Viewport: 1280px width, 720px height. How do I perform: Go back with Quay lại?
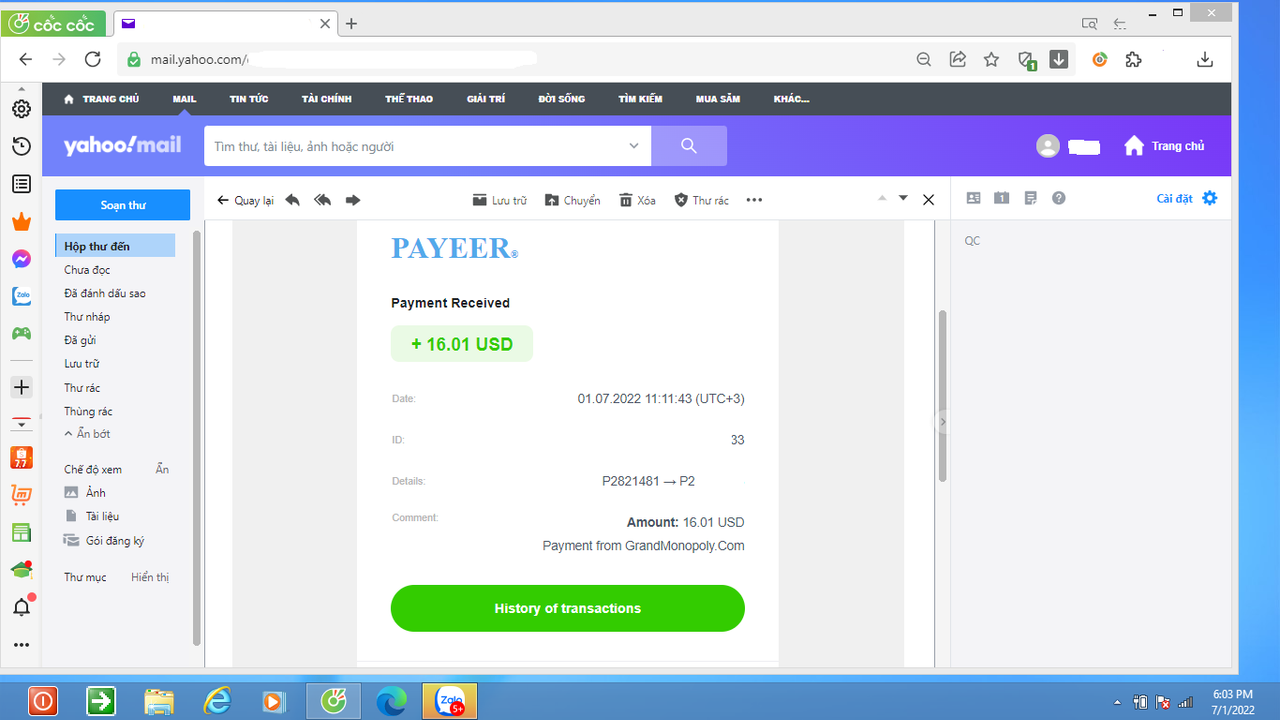tap(245, 200)
